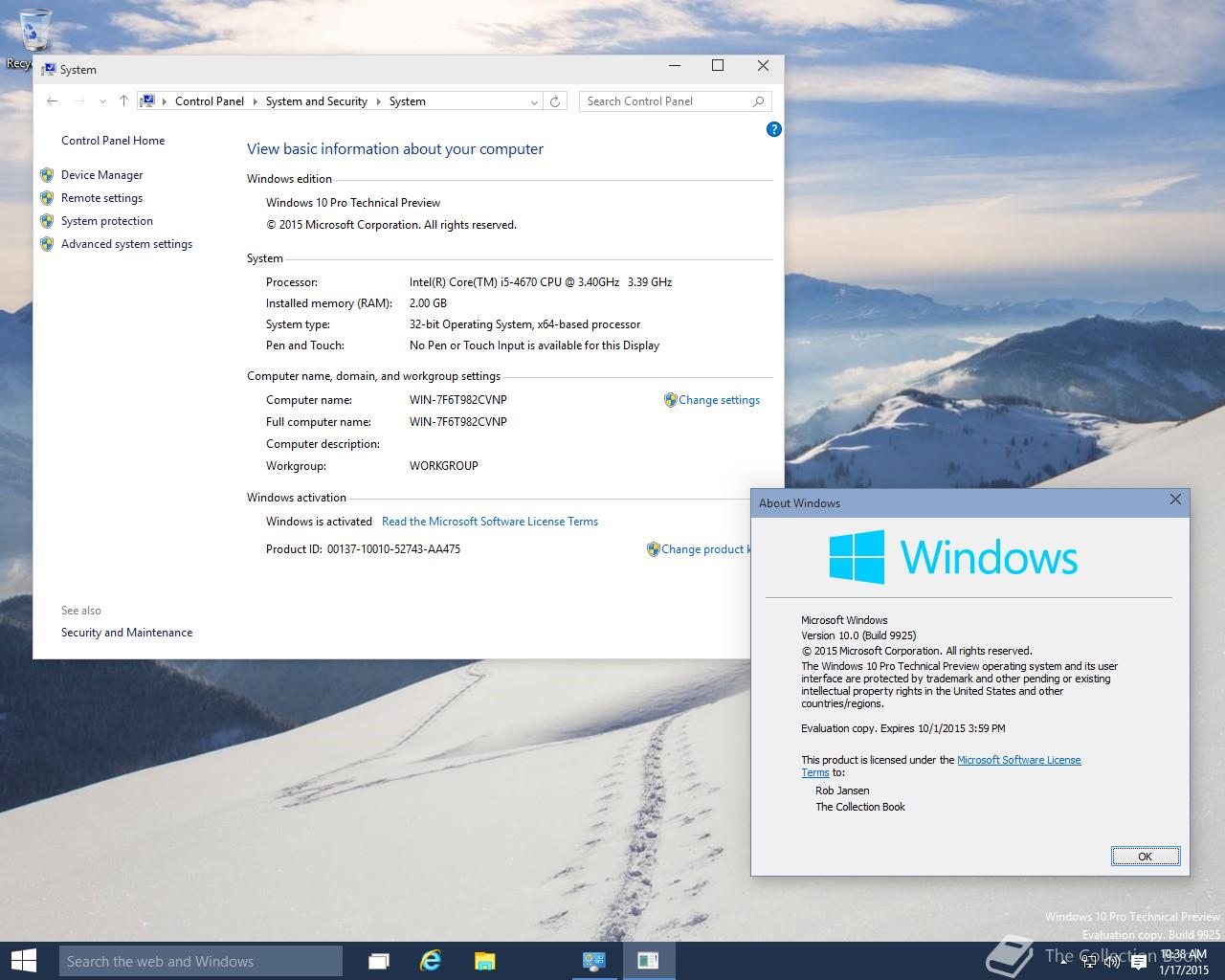Select Control Panel breadcrumb
This screenshot has height=980, width=1225.
210,100
